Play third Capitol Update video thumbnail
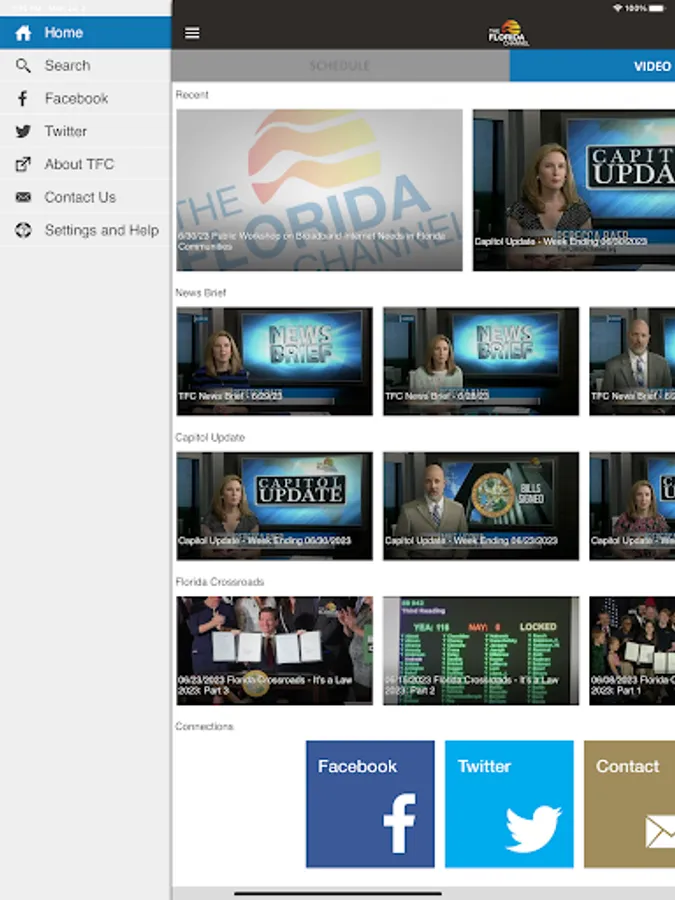The image size is (675, 900). point(633,506)
